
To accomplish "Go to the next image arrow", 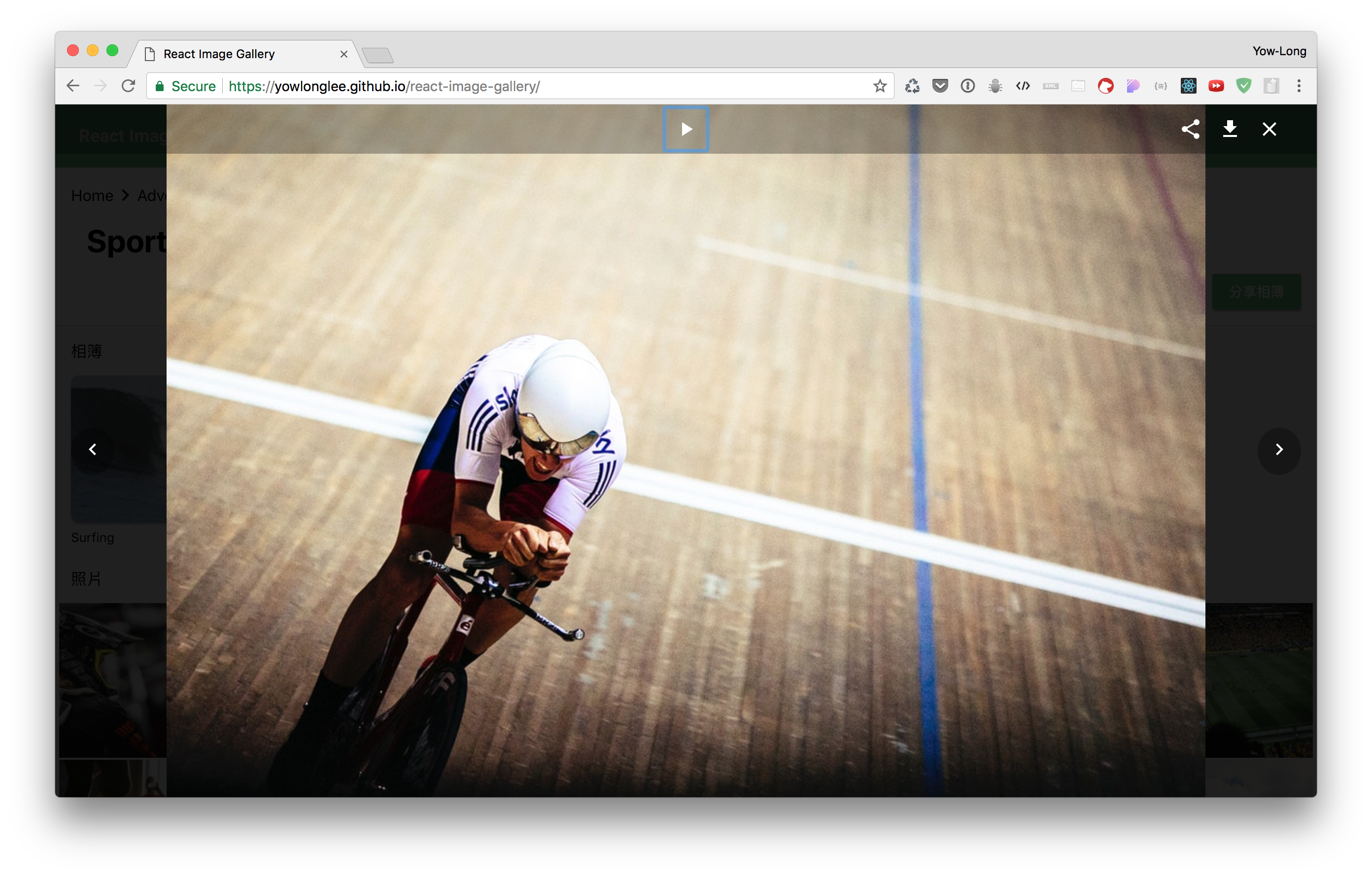I will (x=1278, y=450).
